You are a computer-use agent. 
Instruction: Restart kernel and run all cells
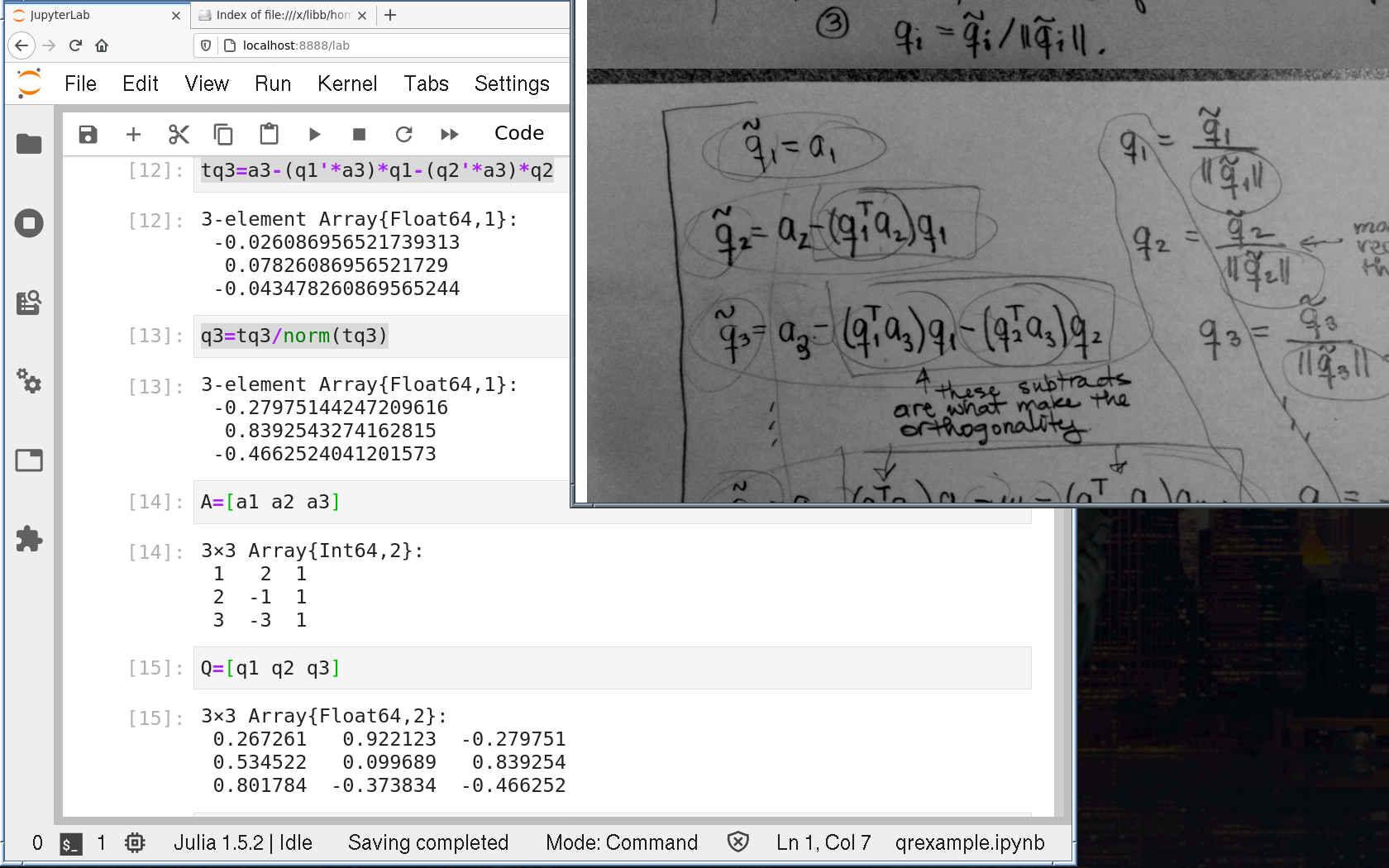point(449,134)
